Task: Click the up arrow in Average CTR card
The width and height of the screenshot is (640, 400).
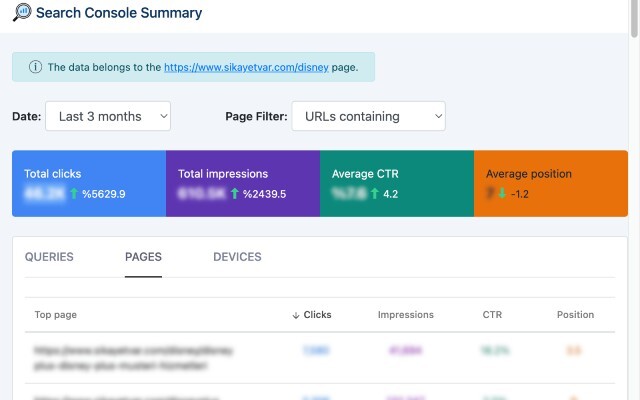Action: point(374,193)
